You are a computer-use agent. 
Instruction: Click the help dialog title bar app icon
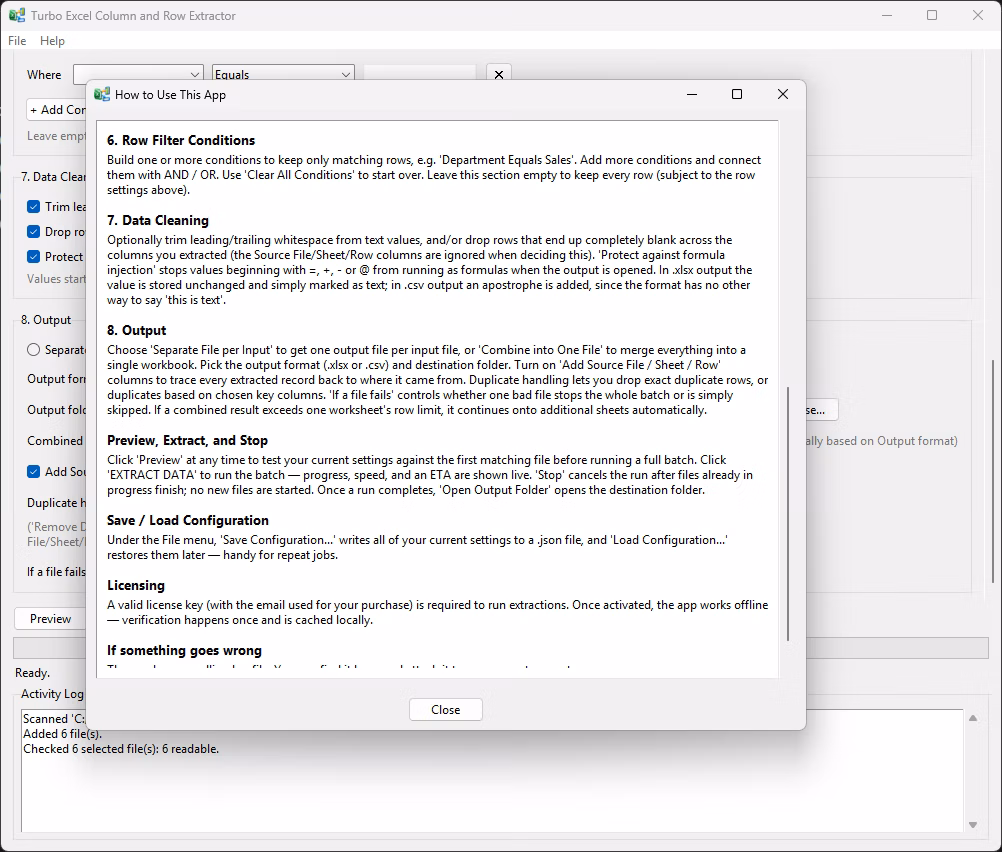coord(102,95)
